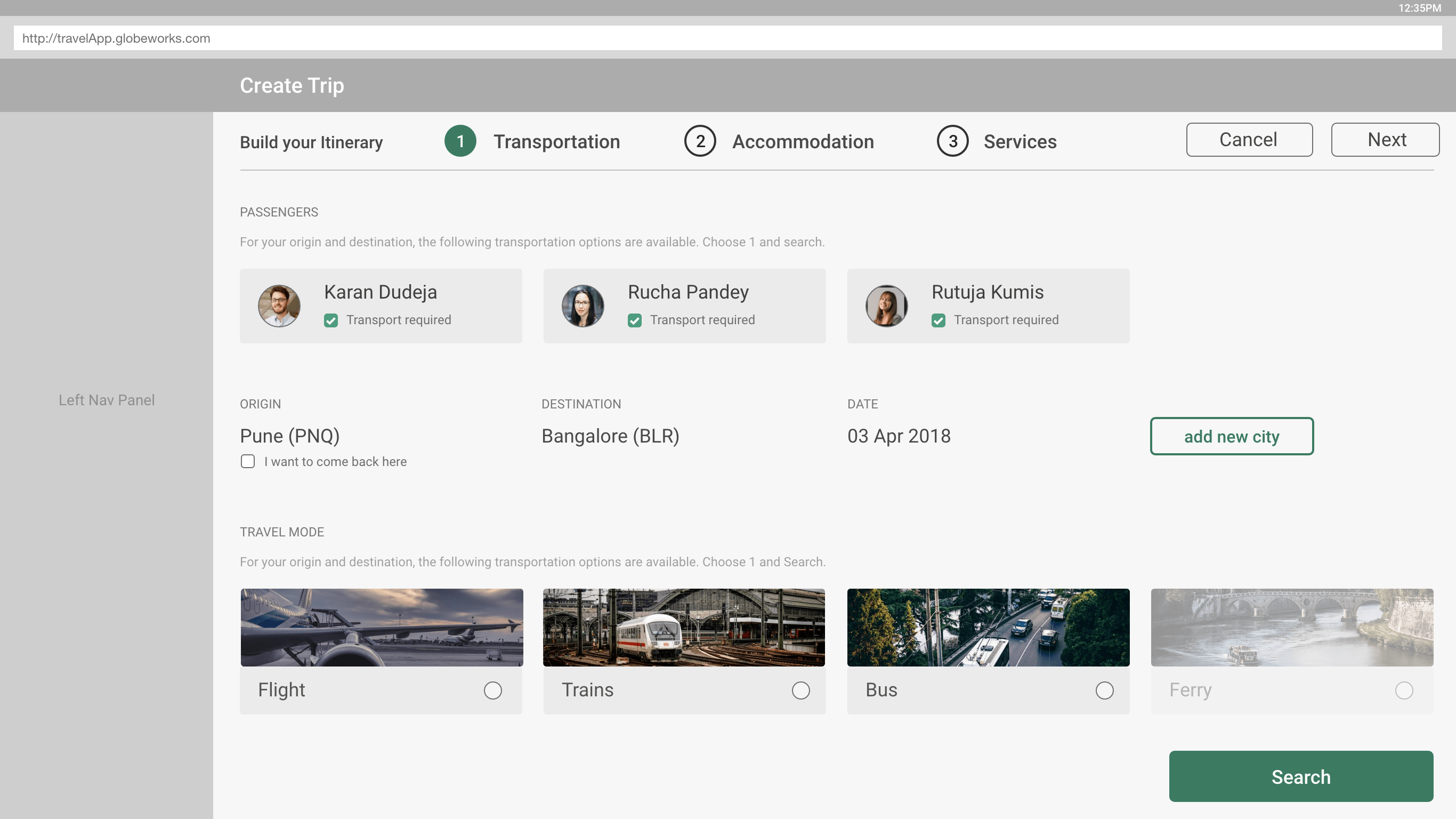Uncheck Transport required for Rucha Pandey

tap(635, 320)
